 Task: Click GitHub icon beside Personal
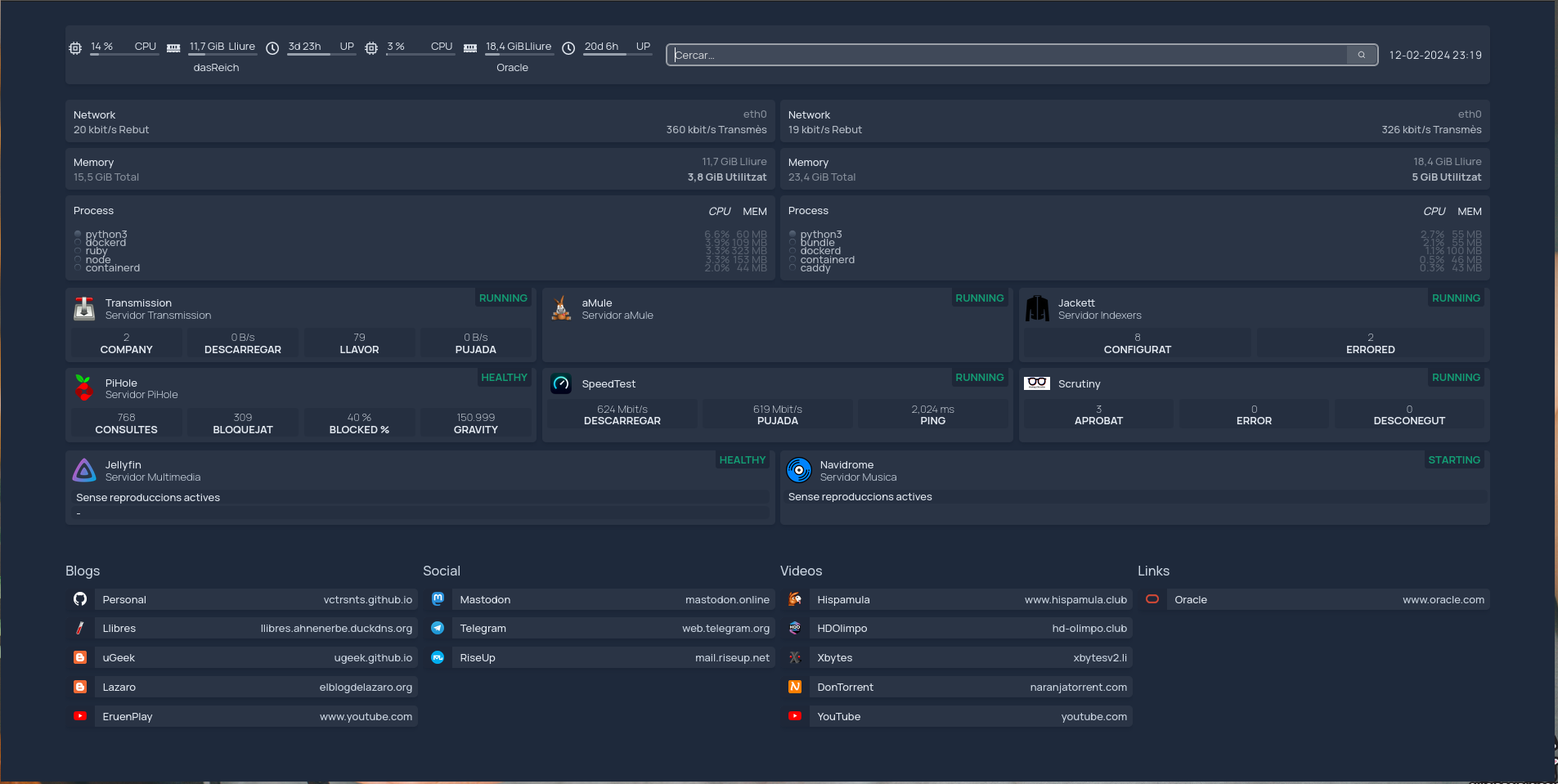[x=80, y=599]
